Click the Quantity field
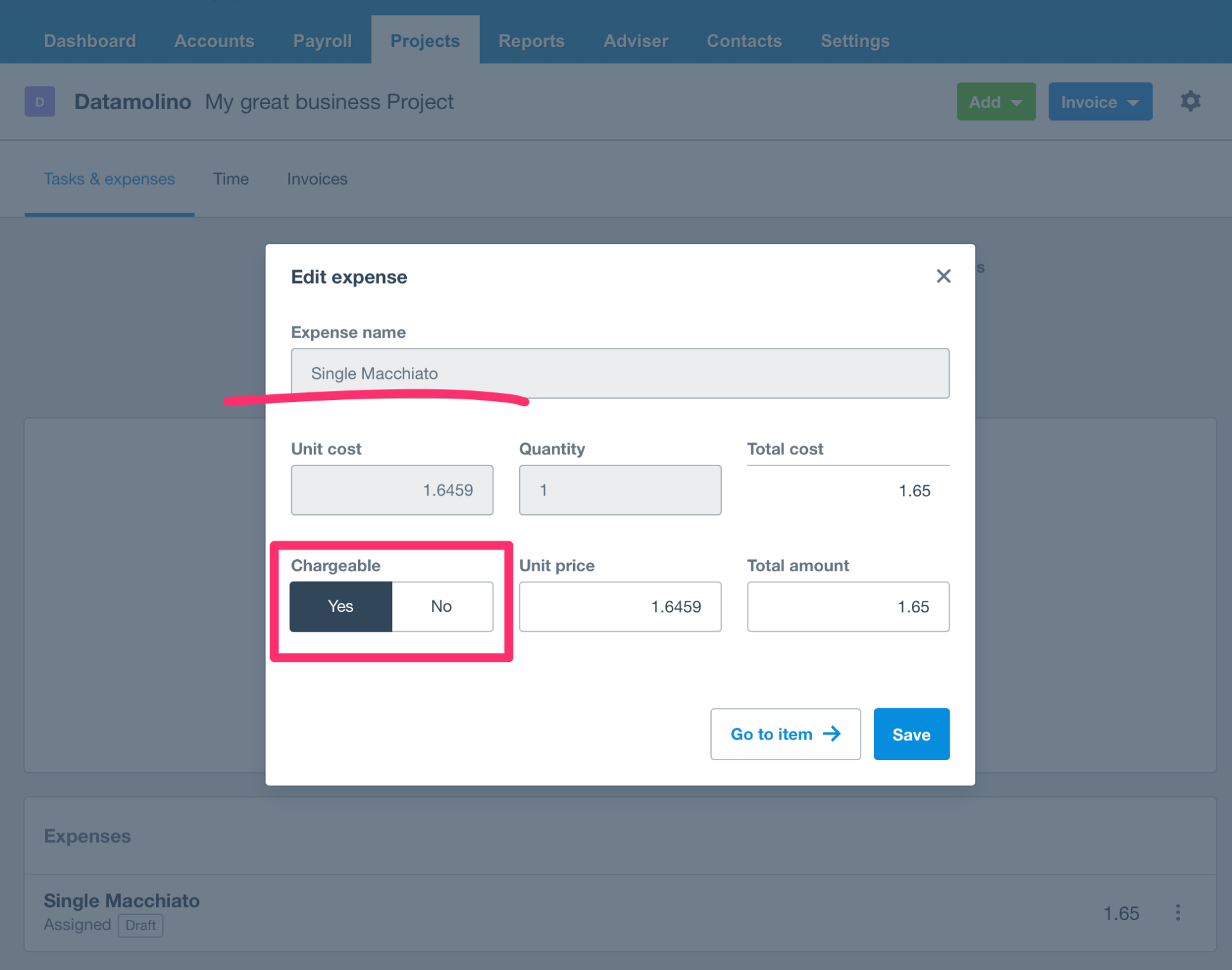The image size is (1232, 970). pos(620,490)
